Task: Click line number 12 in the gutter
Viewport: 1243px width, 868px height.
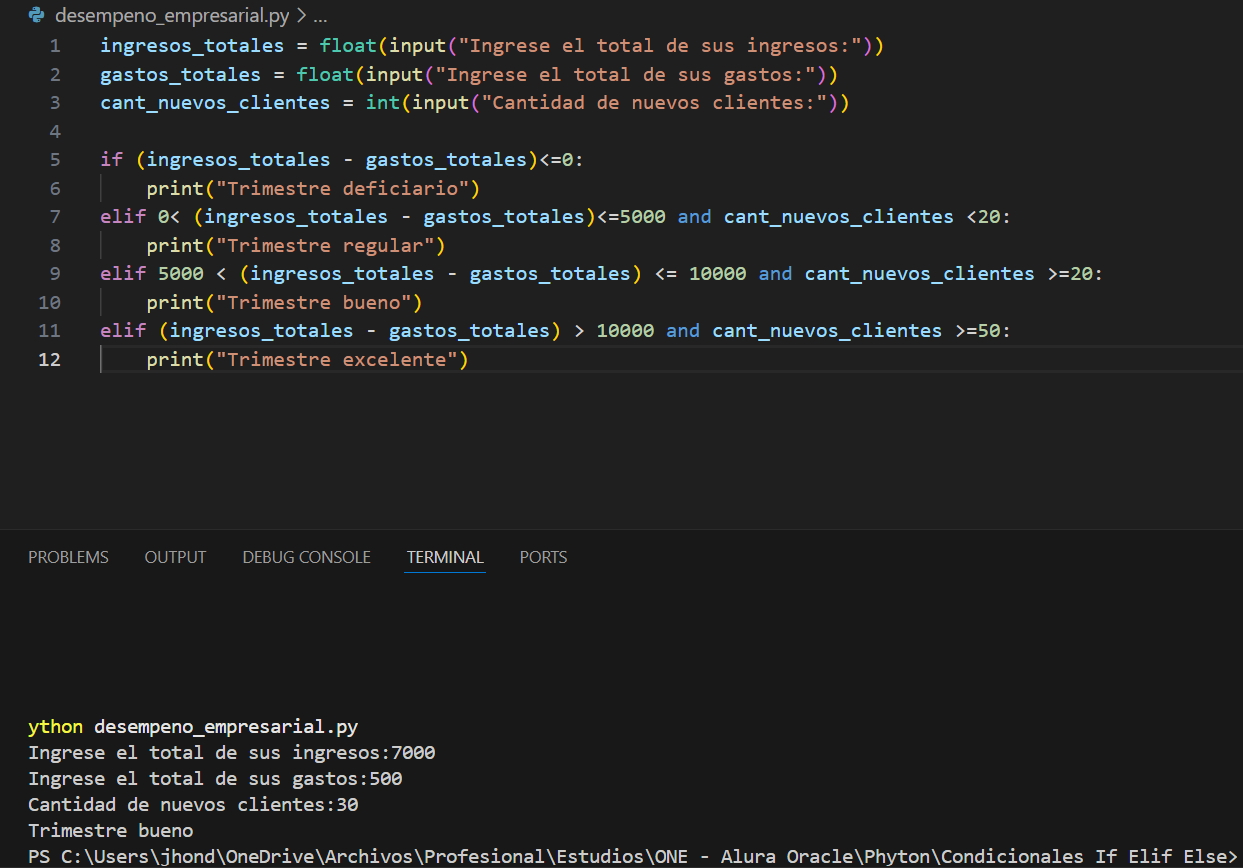Action: pos(49,359)
